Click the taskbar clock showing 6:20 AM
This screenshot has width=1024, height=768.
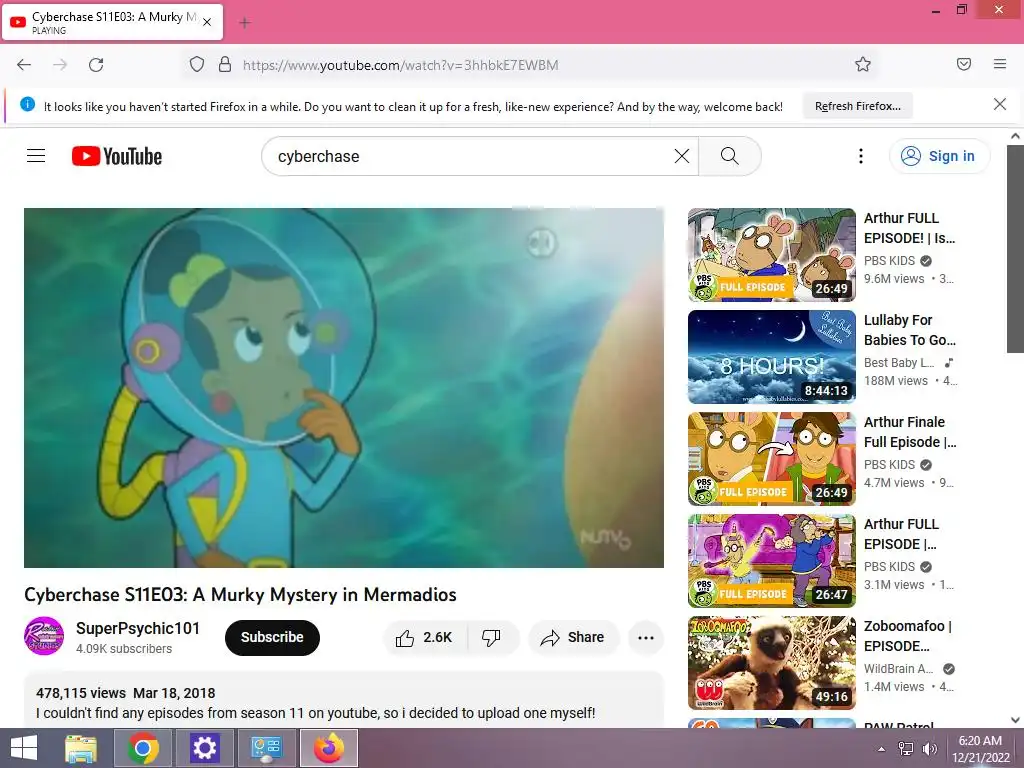[x=980, y=749]
